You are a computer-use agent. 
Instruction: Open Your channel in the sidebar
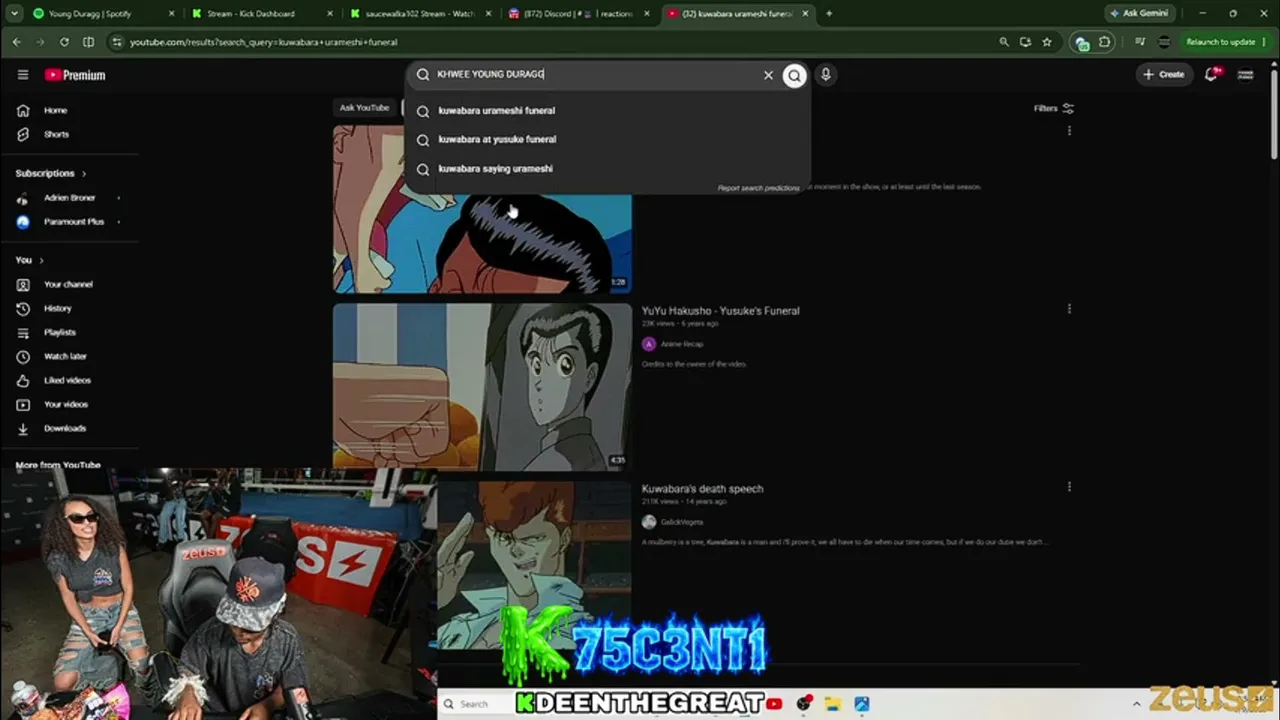pyautogui.click(x=68, y=284)
